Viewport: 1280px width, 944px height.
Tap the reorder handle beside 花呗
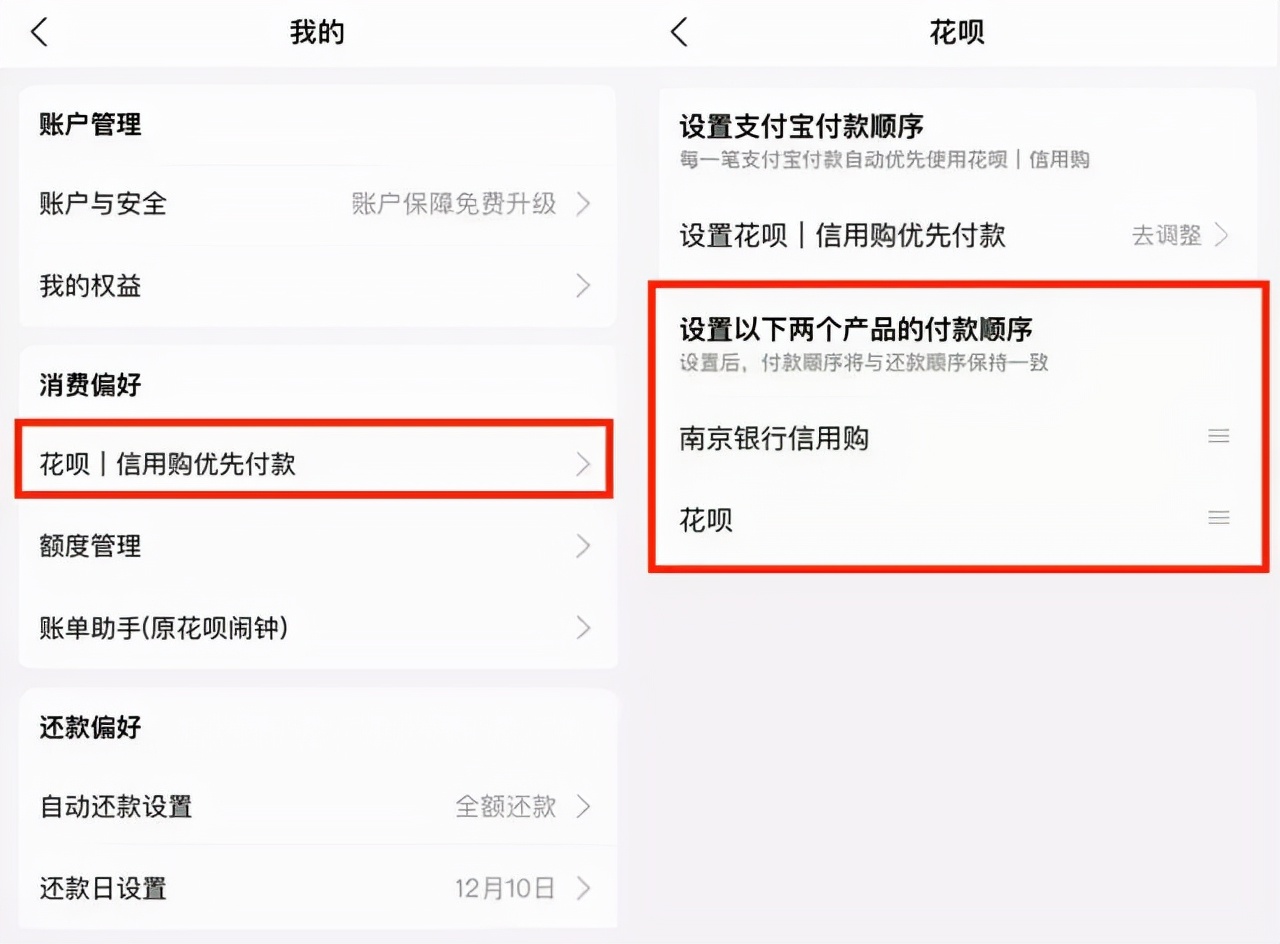[1218, 517]
